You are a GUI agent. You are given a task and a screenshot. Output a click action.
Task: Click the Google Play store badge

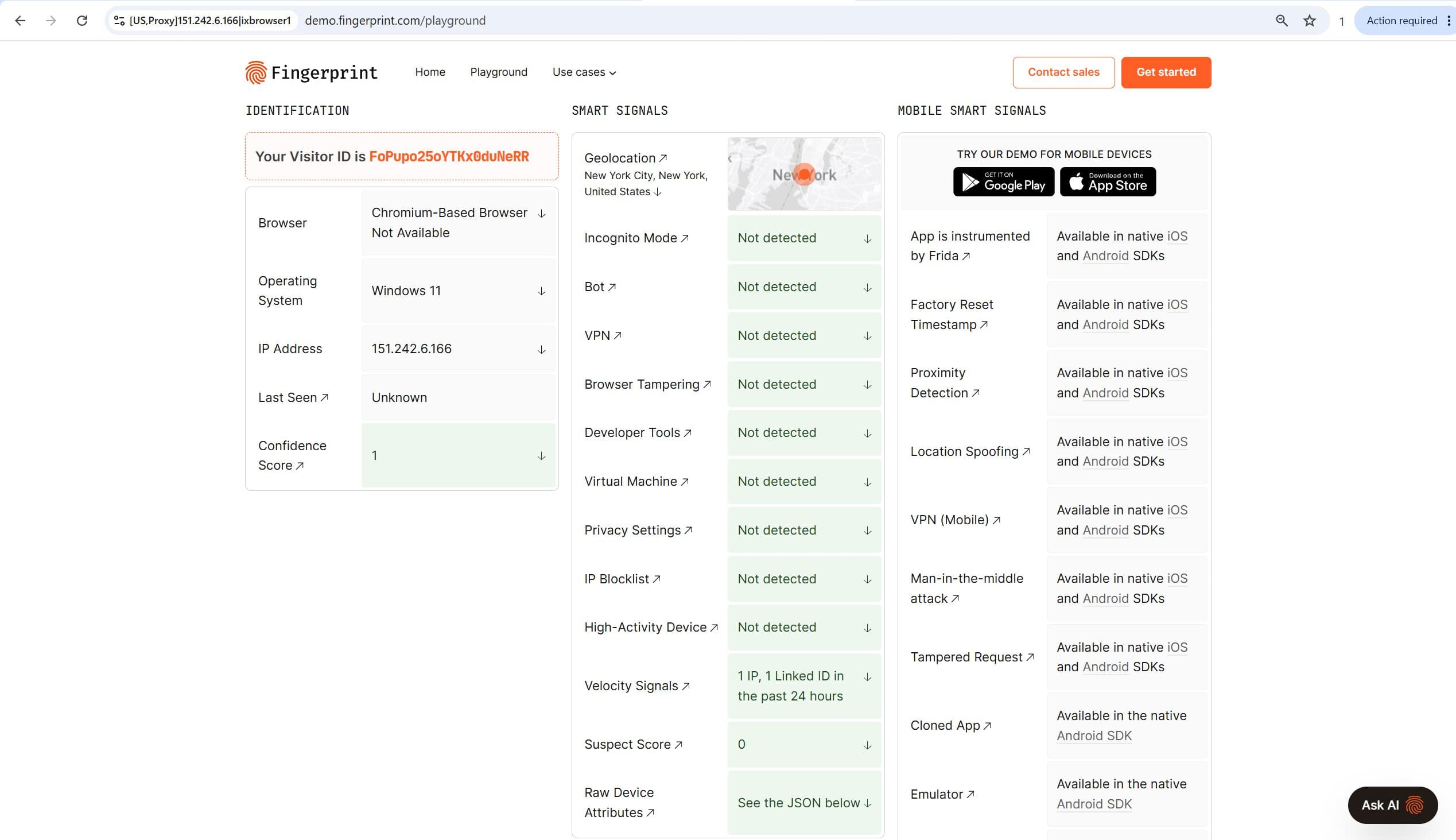pos(1003,182)
